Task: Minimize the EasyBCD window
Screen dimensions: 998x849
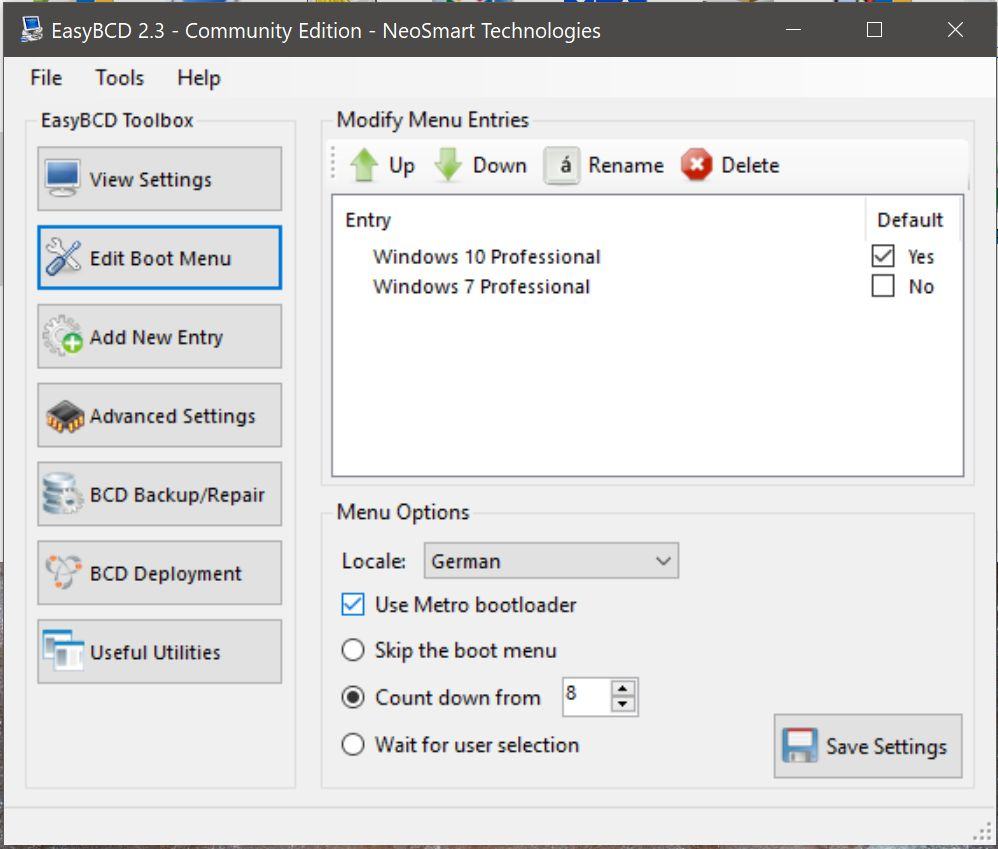Action: (793, 29)
